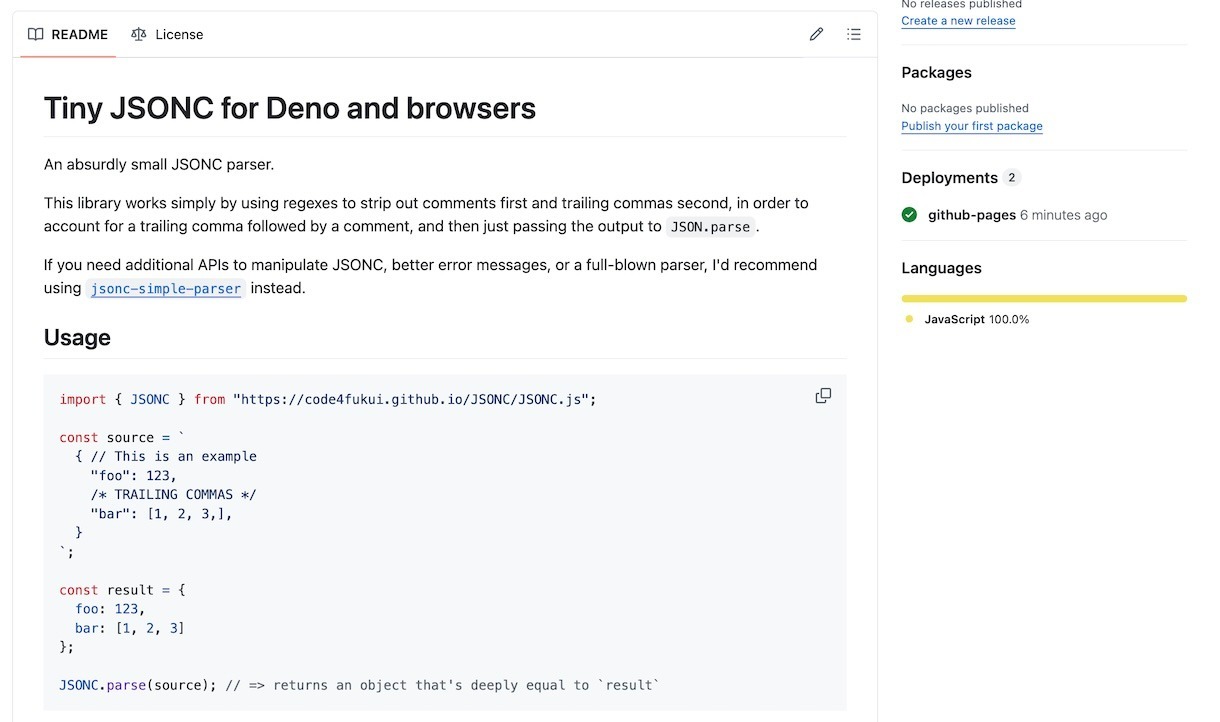This screenshot has height=722, width=1220.
Task: Follow the jsonc-simple-parser link
Action: [166, 289]
